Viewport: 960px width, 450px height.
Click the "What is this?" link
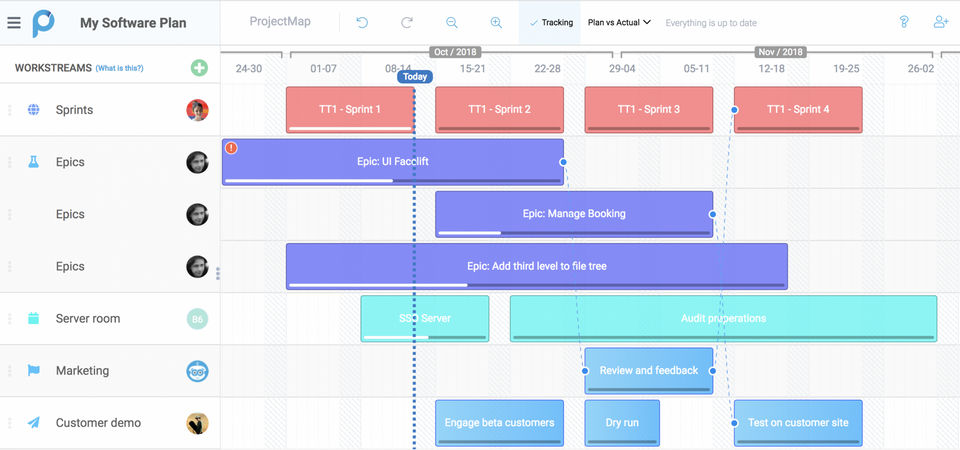tap(119, 68)
